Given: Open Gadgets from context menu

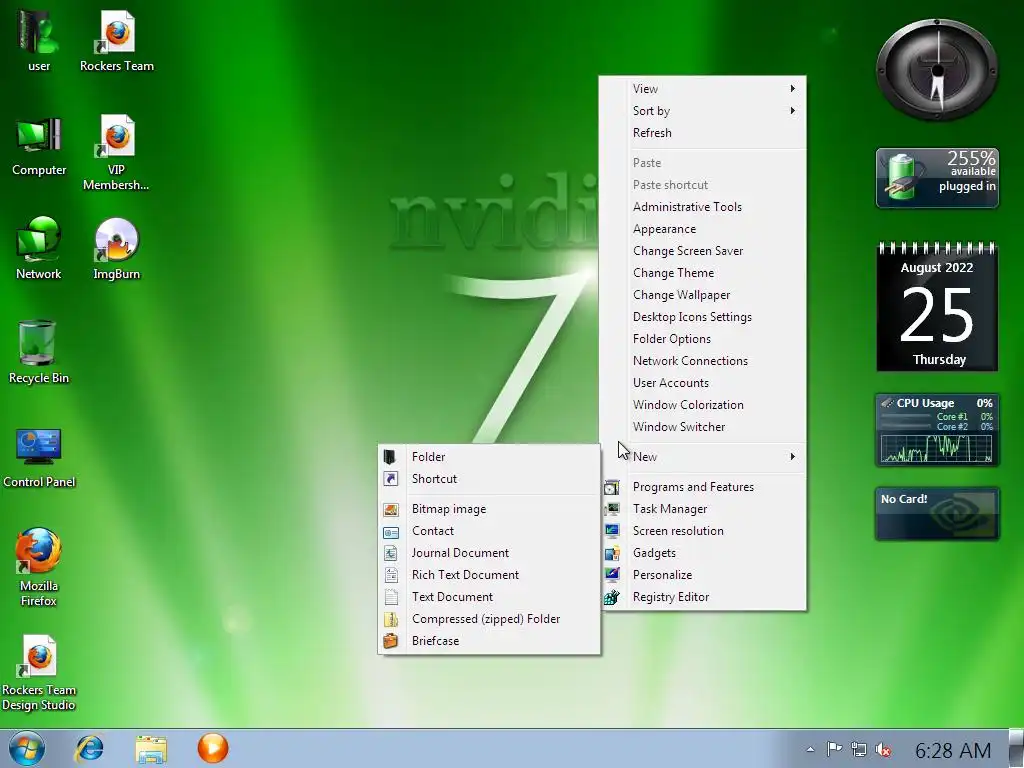Looking at the screenshot, I should click(703, 553).
